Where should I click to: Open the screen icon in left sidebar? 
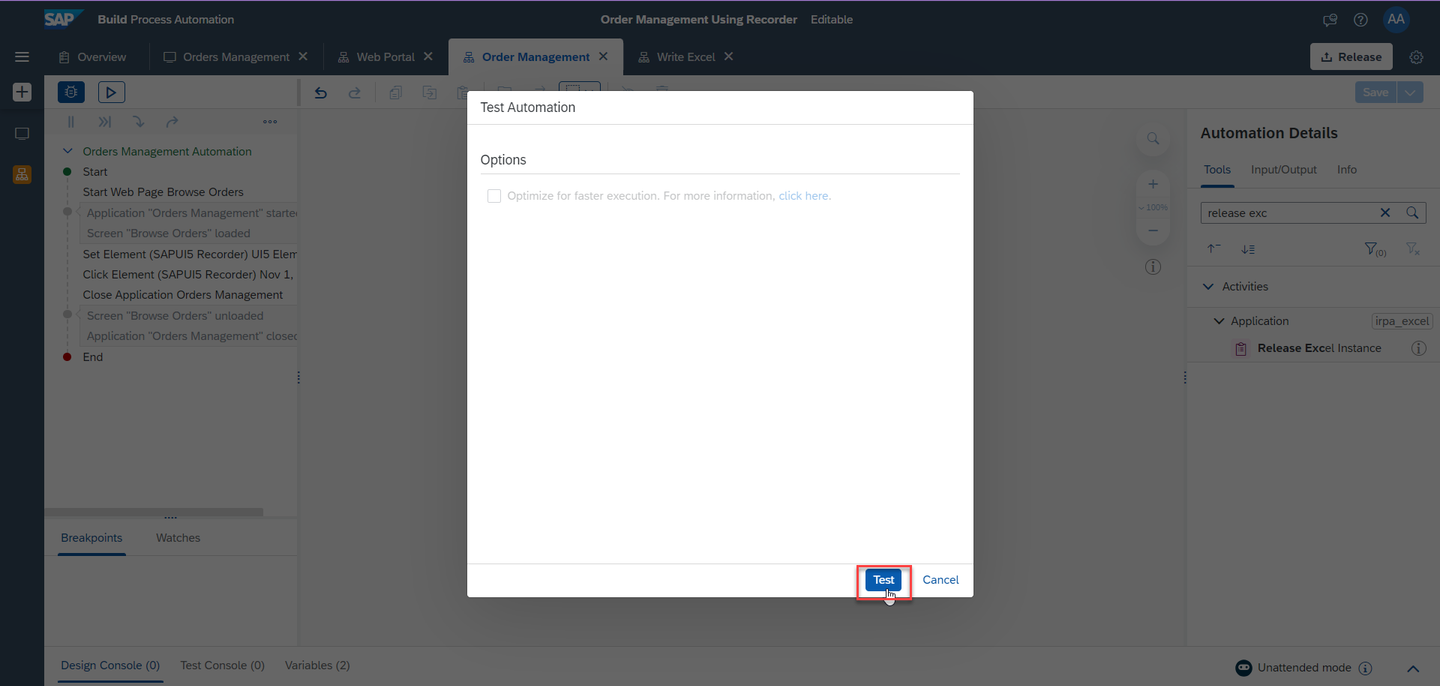pos(22,133)
